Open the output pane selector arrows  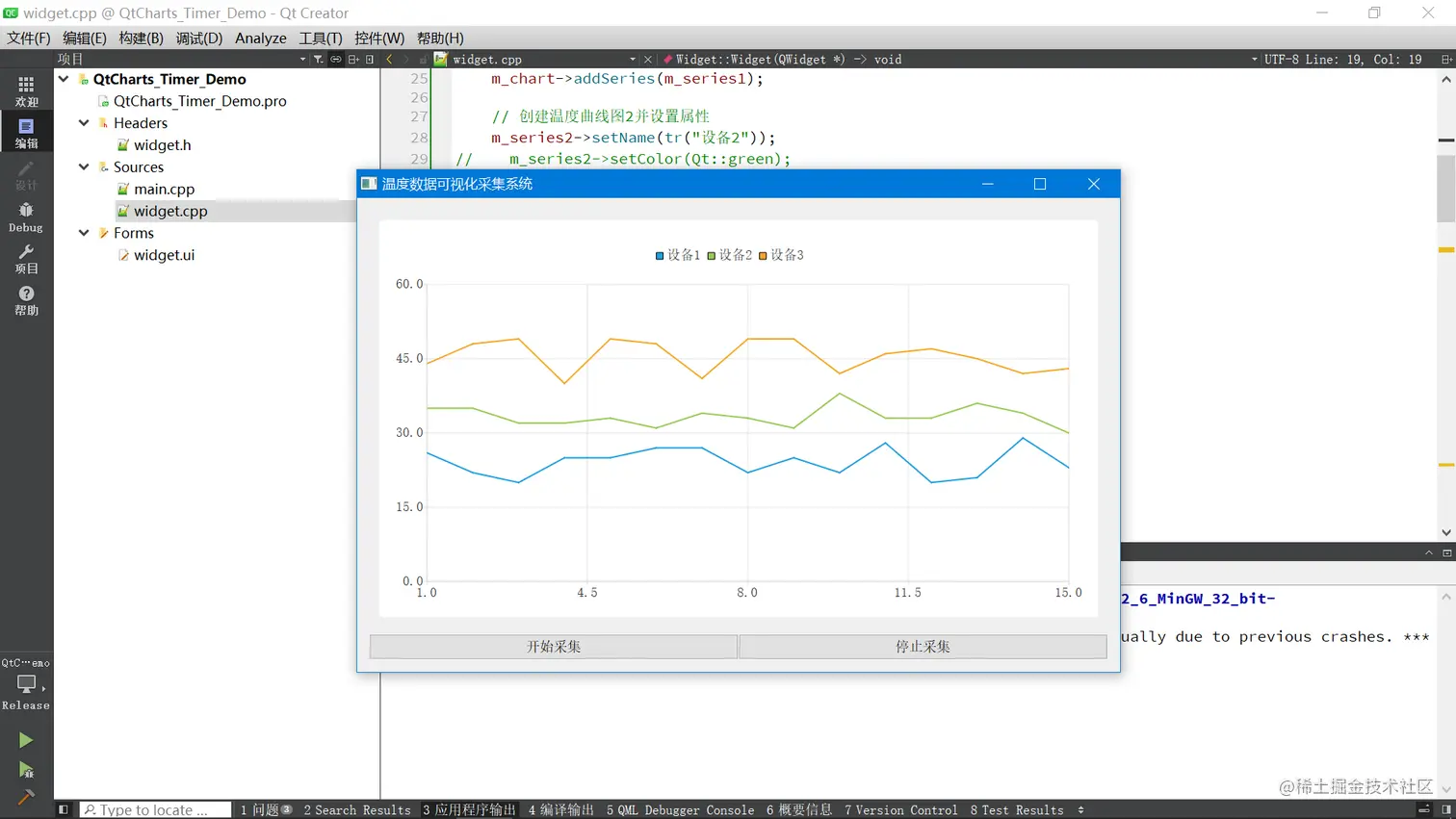click(x=1080, y=809)
